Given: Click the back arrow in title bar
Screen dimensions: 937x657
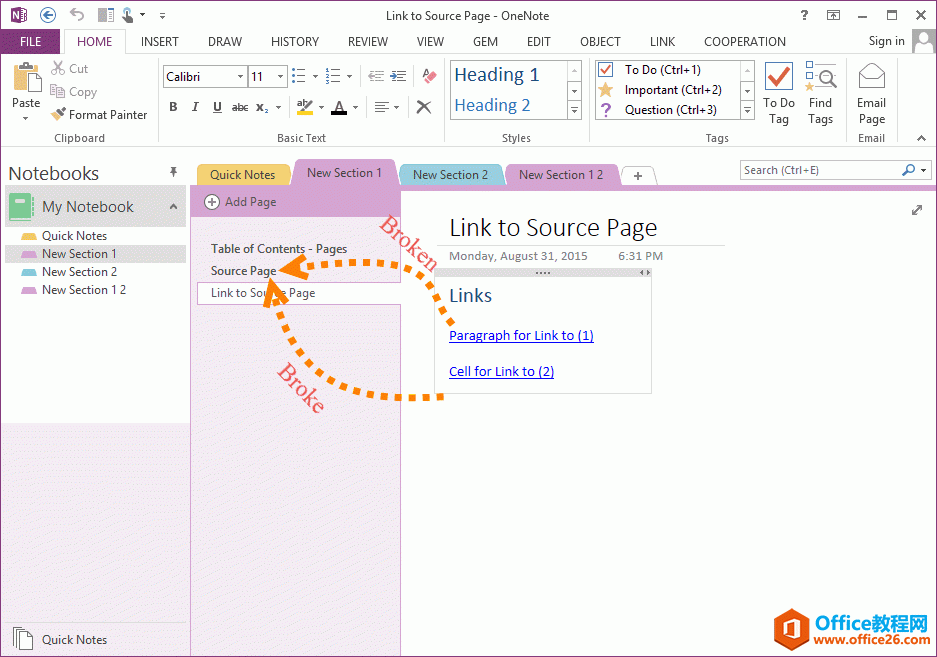Looking at the screenshot, I should (x=48, y=15).
